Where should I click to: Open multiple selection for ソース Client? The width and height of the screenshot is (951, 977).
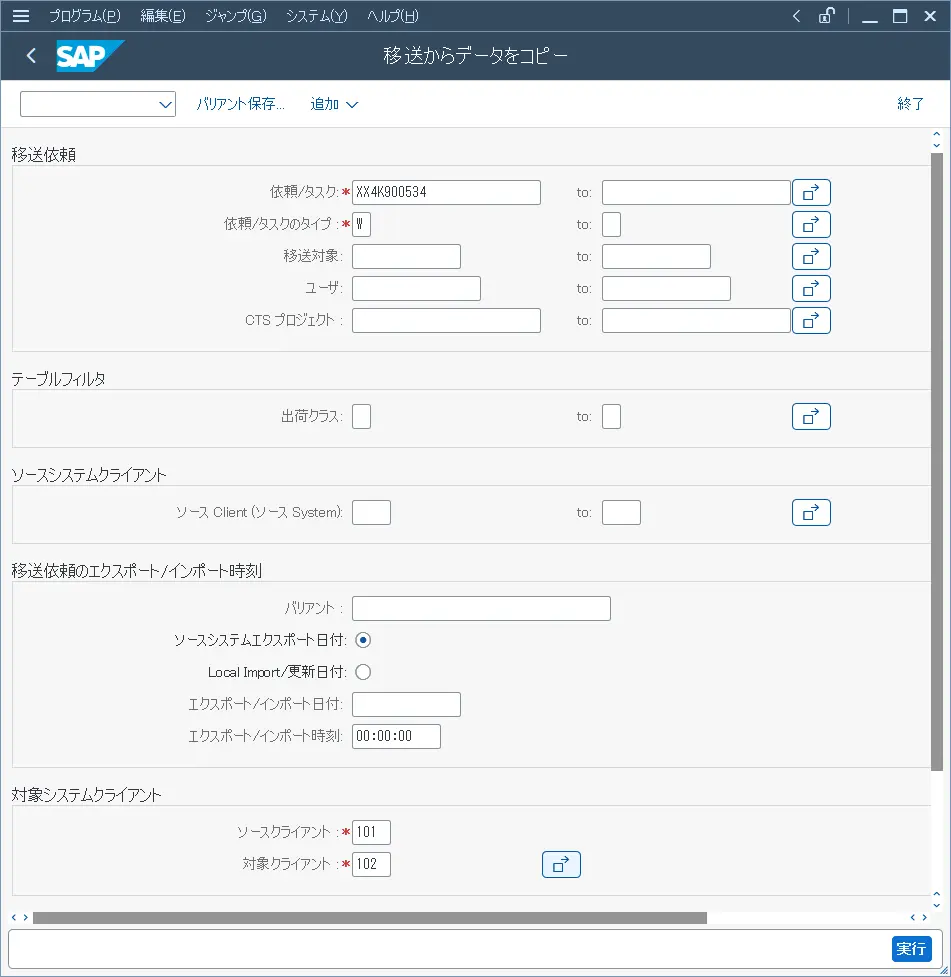tap(811, 512)
